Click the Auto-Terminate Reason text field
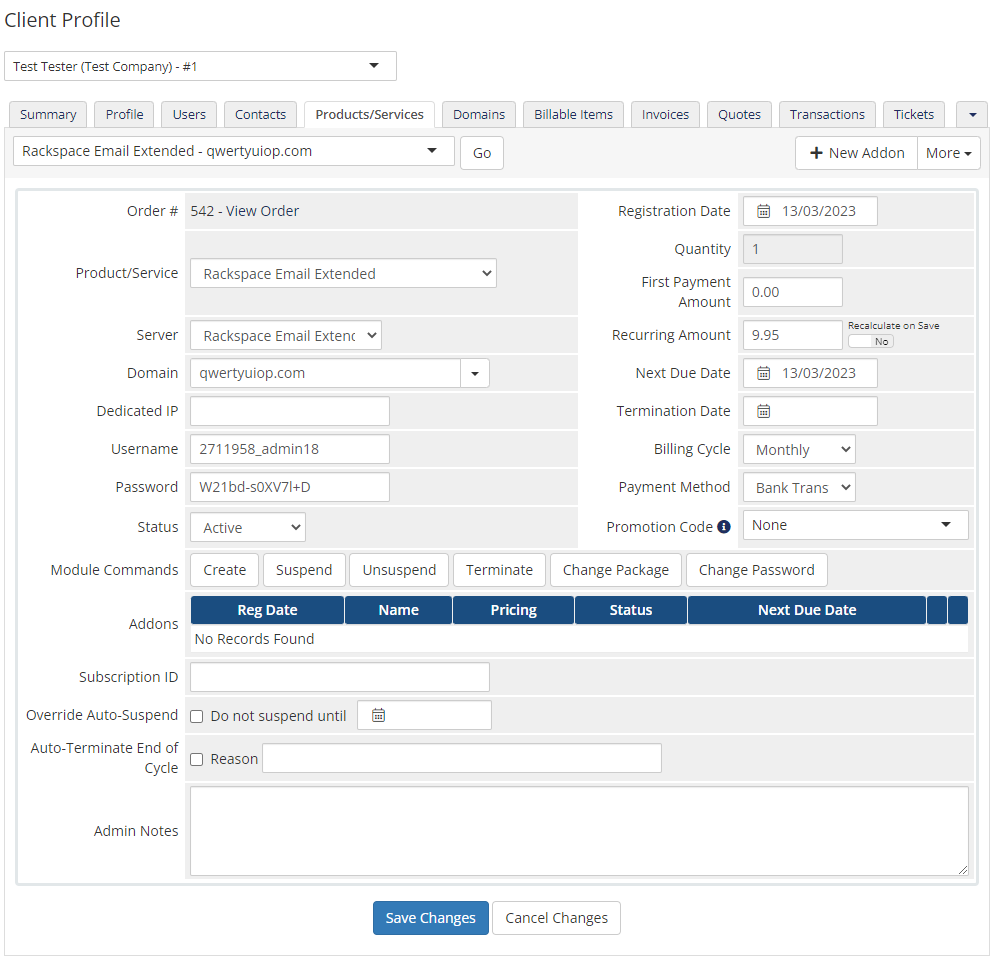Image resolution: width=998 pixels, height=964 pixels. 462,758
